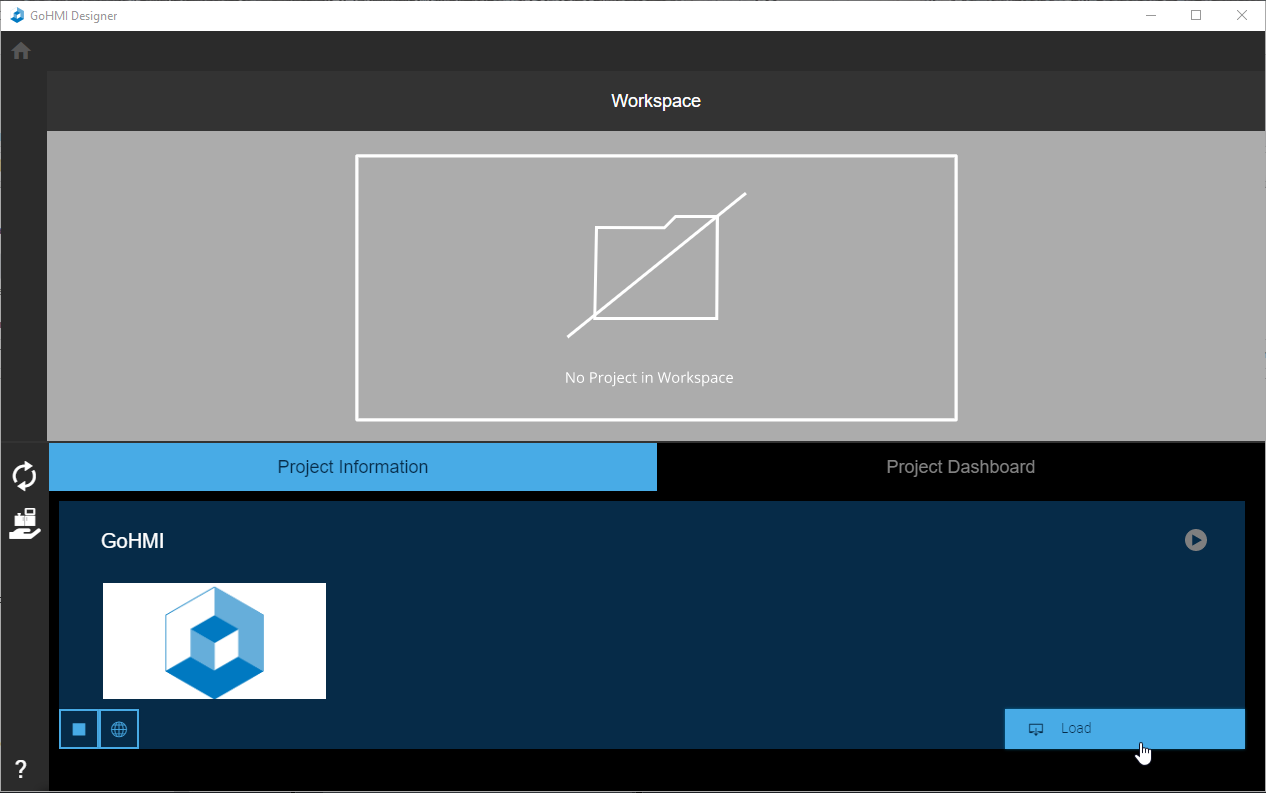Viewport: 1266px width, 793px height.
Task: Click the Workspace header label
Action: (656, 101)
